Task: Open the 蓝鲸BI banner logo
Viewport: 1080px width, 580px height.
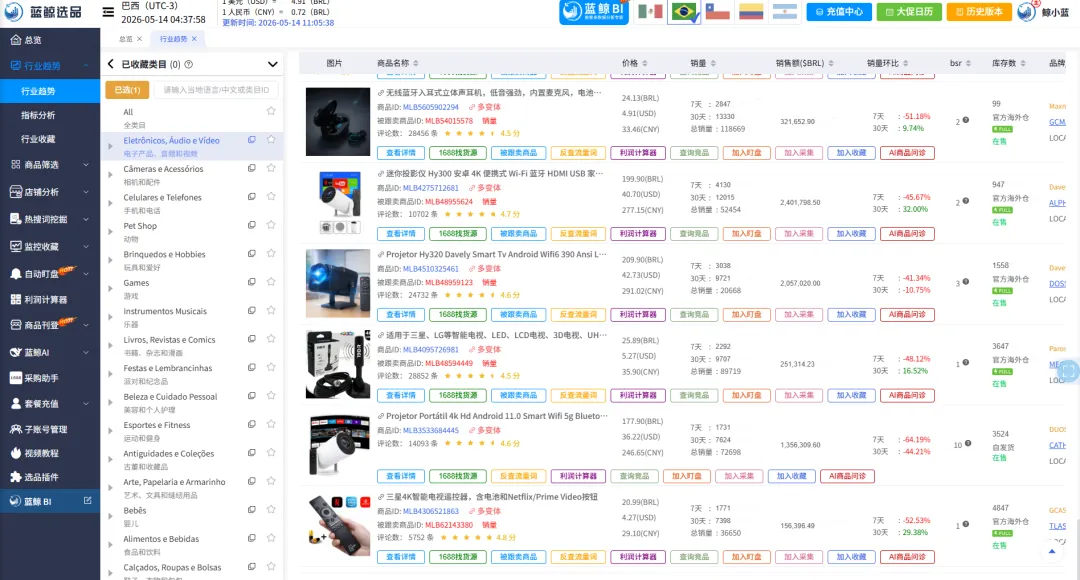Action: [594, 12]
